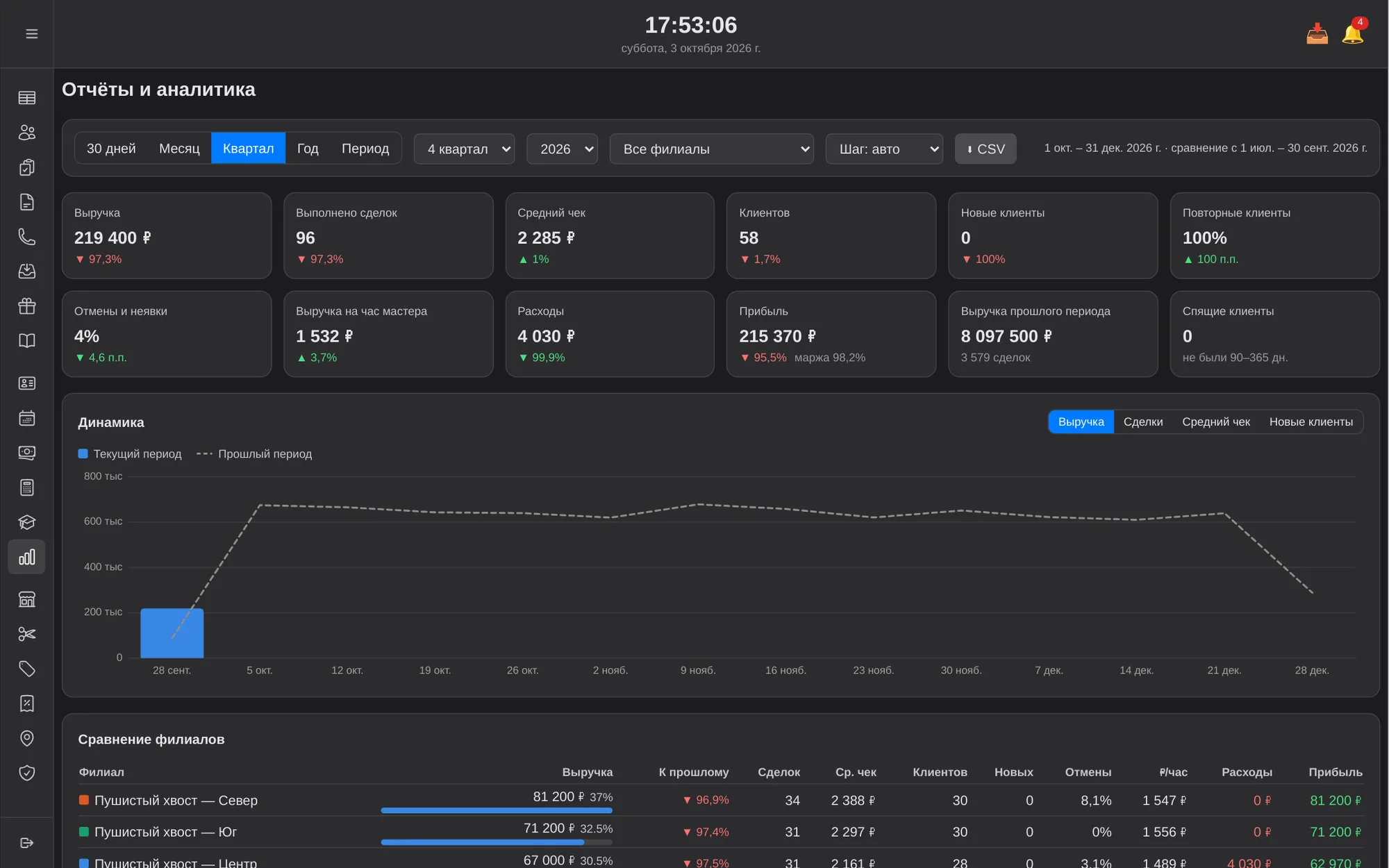The height and width of the screenshot is (868, 1389).
Task: Open the gift icon in sidebar
Action: 26,306
